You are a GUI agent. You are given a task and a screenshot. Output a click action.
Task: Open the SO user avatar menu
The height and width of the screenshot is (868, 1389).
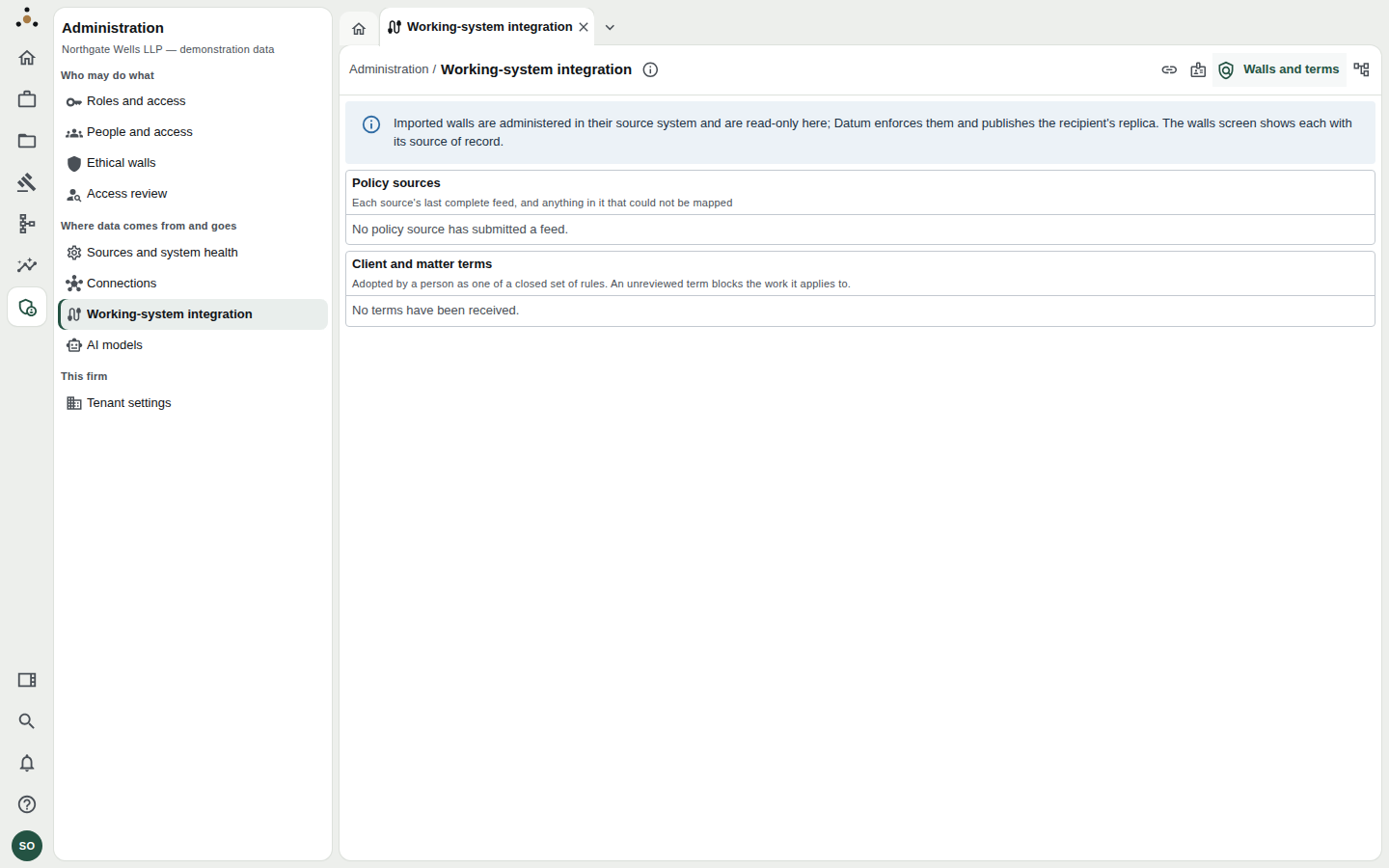pos(27,846)
